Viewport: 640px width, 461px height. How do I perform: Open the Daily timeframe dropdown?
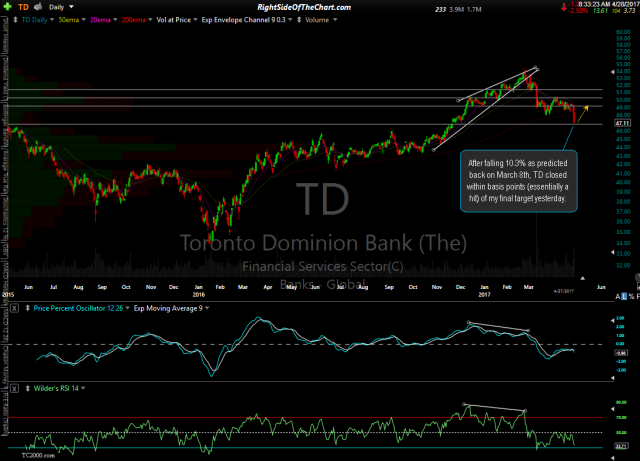tap(61, 7)
